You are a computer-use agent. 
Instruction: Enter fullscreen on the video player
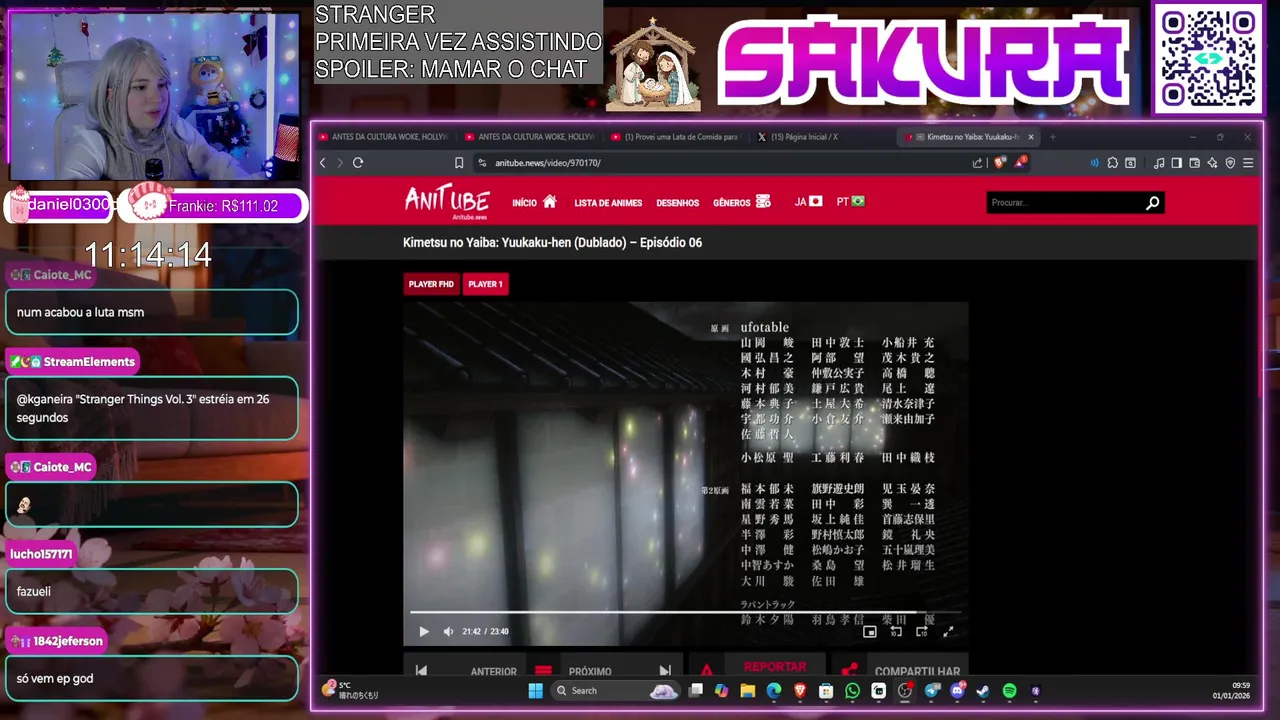(x=948, y=631)
